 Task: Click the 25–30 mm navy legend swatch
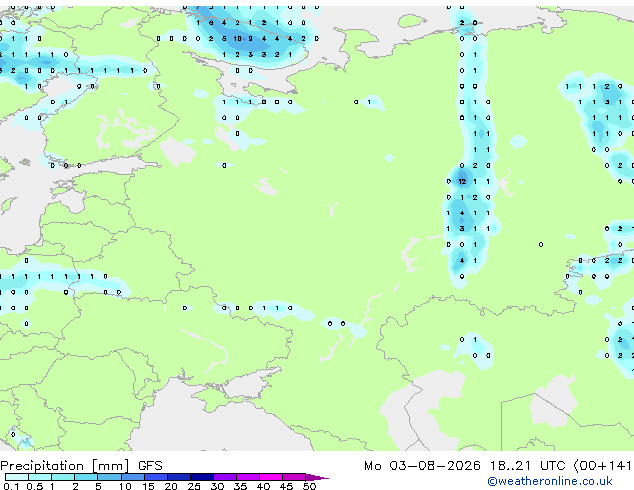[x=202, y=477]
